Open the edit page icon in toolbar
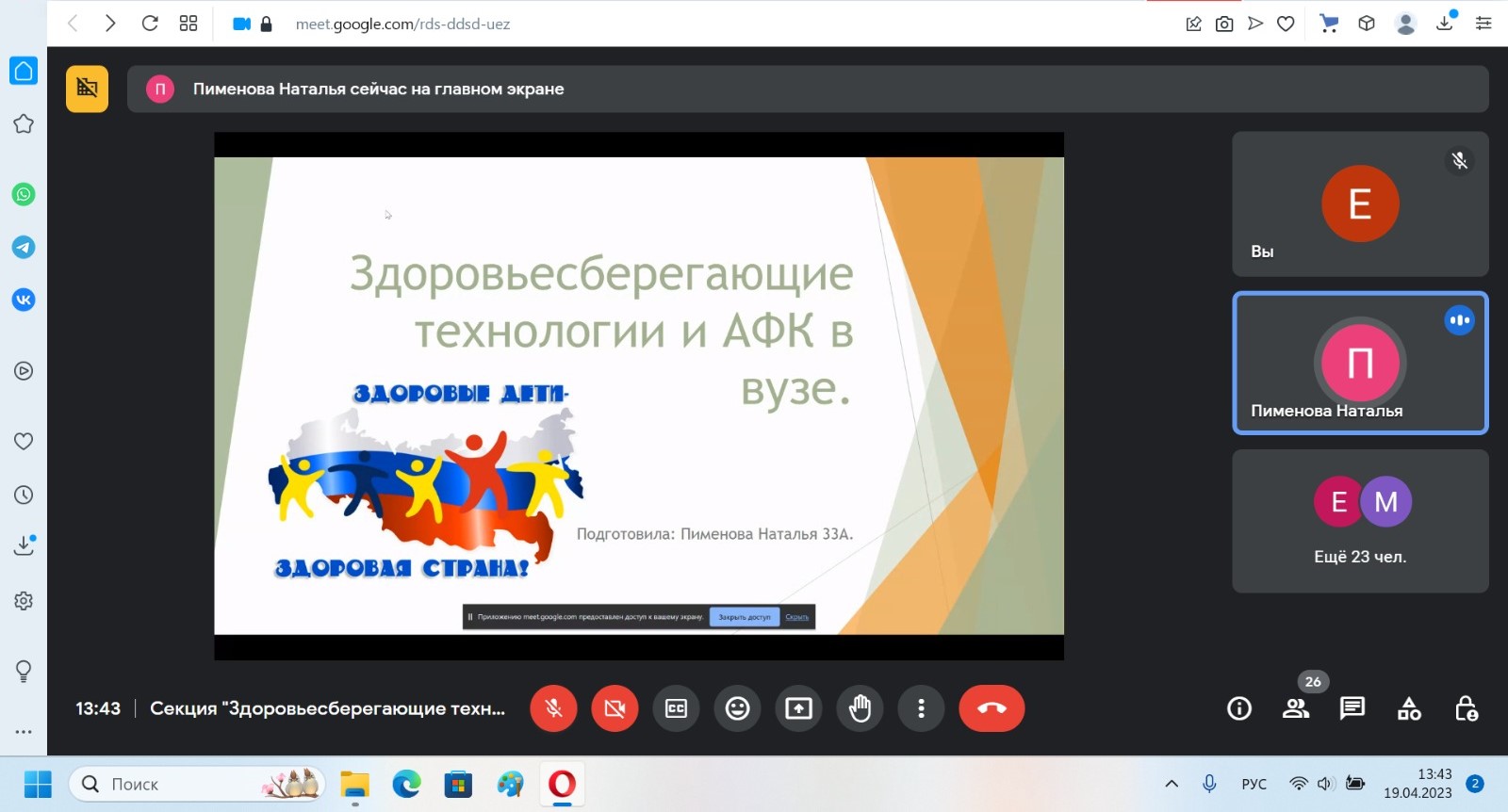 click(x=1193, y=24)
